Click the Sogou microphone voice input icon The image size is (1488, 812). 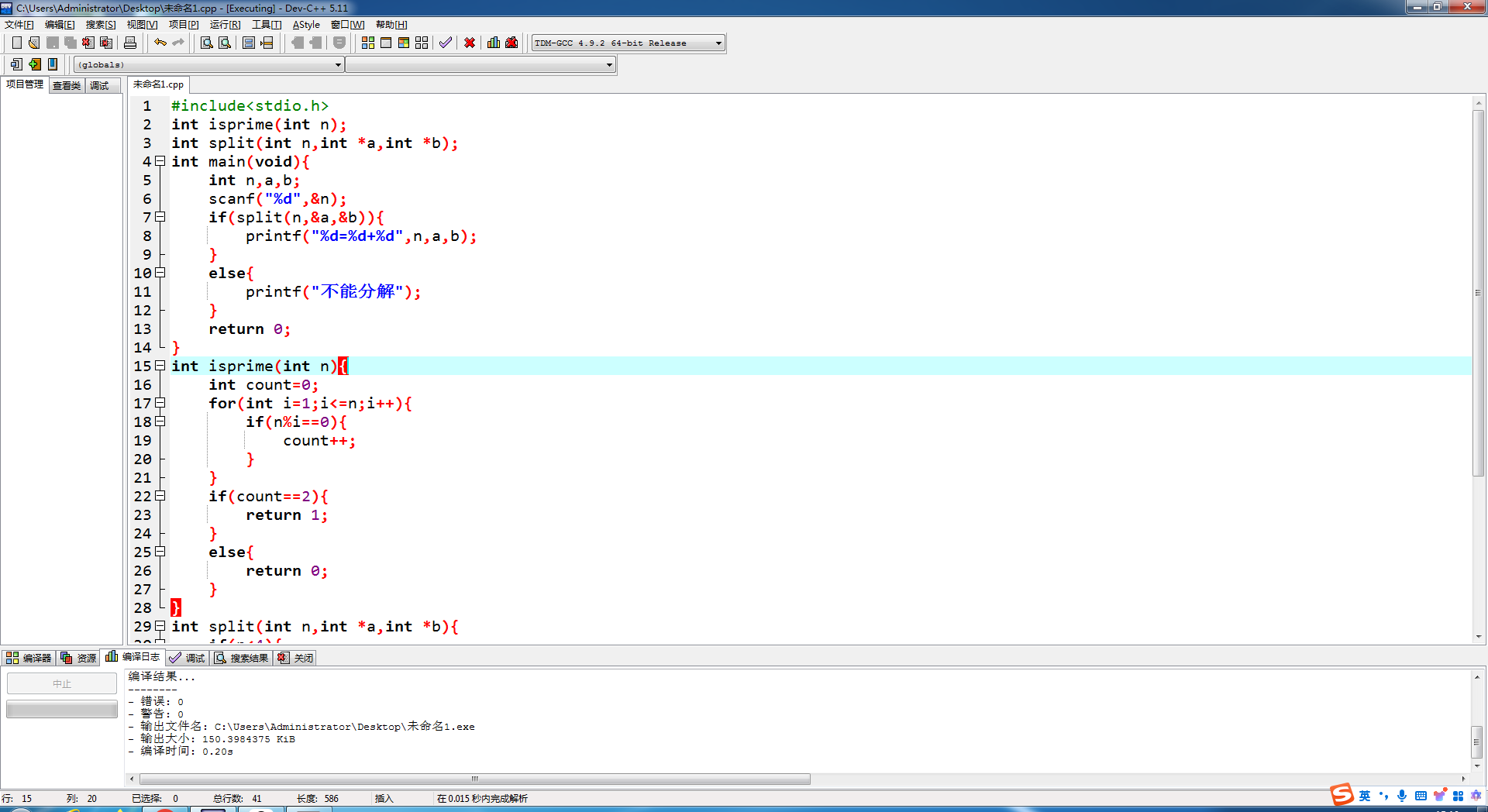tap(1402, 796)
